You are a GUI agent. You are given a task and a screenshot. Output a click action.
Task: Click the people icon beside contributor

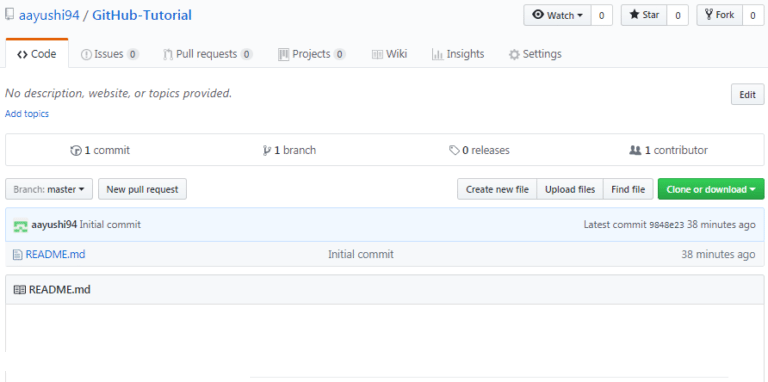click(x=635, y=150)
